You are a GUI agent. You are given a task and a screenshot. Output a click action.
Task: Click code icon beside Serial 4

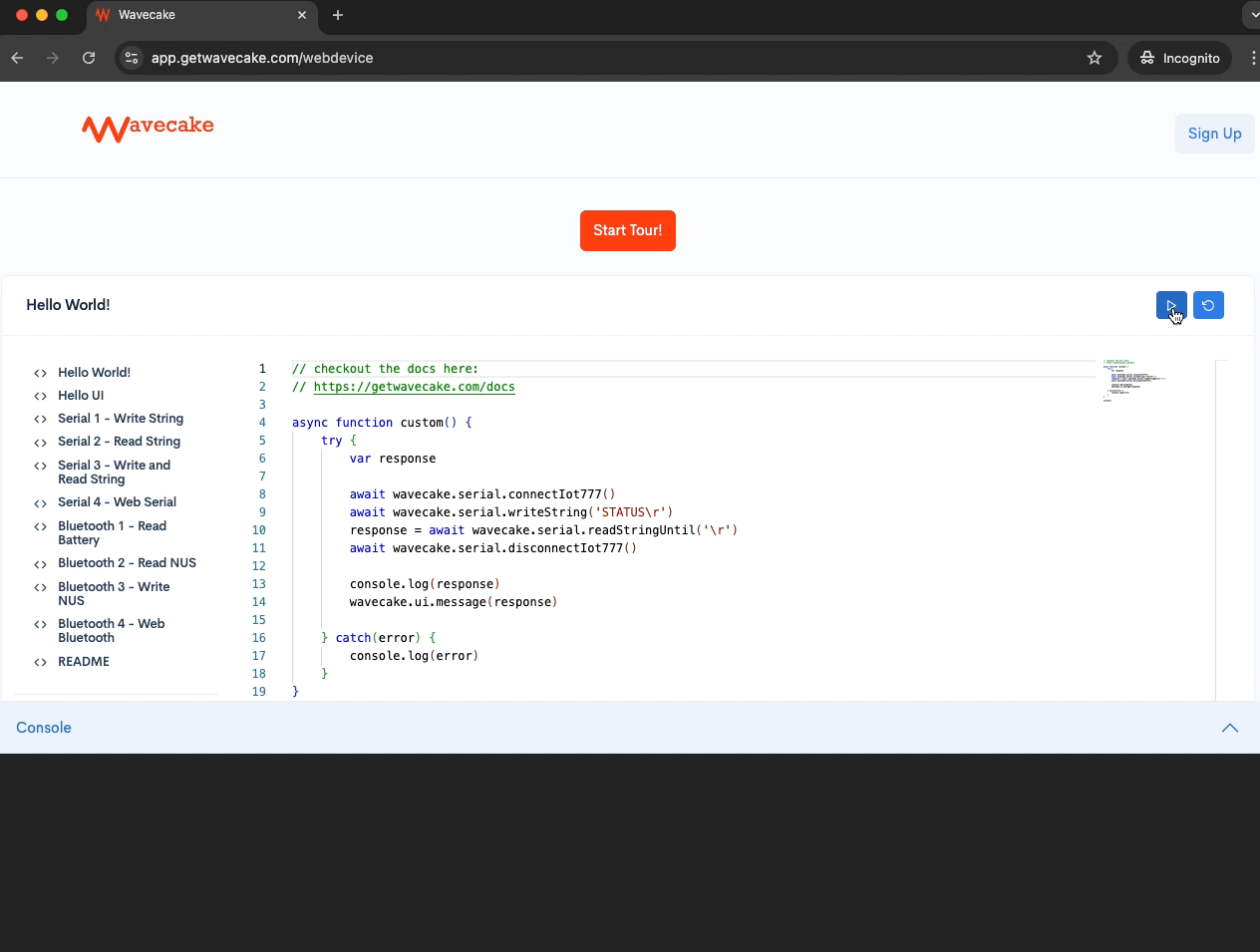[40, 502]
